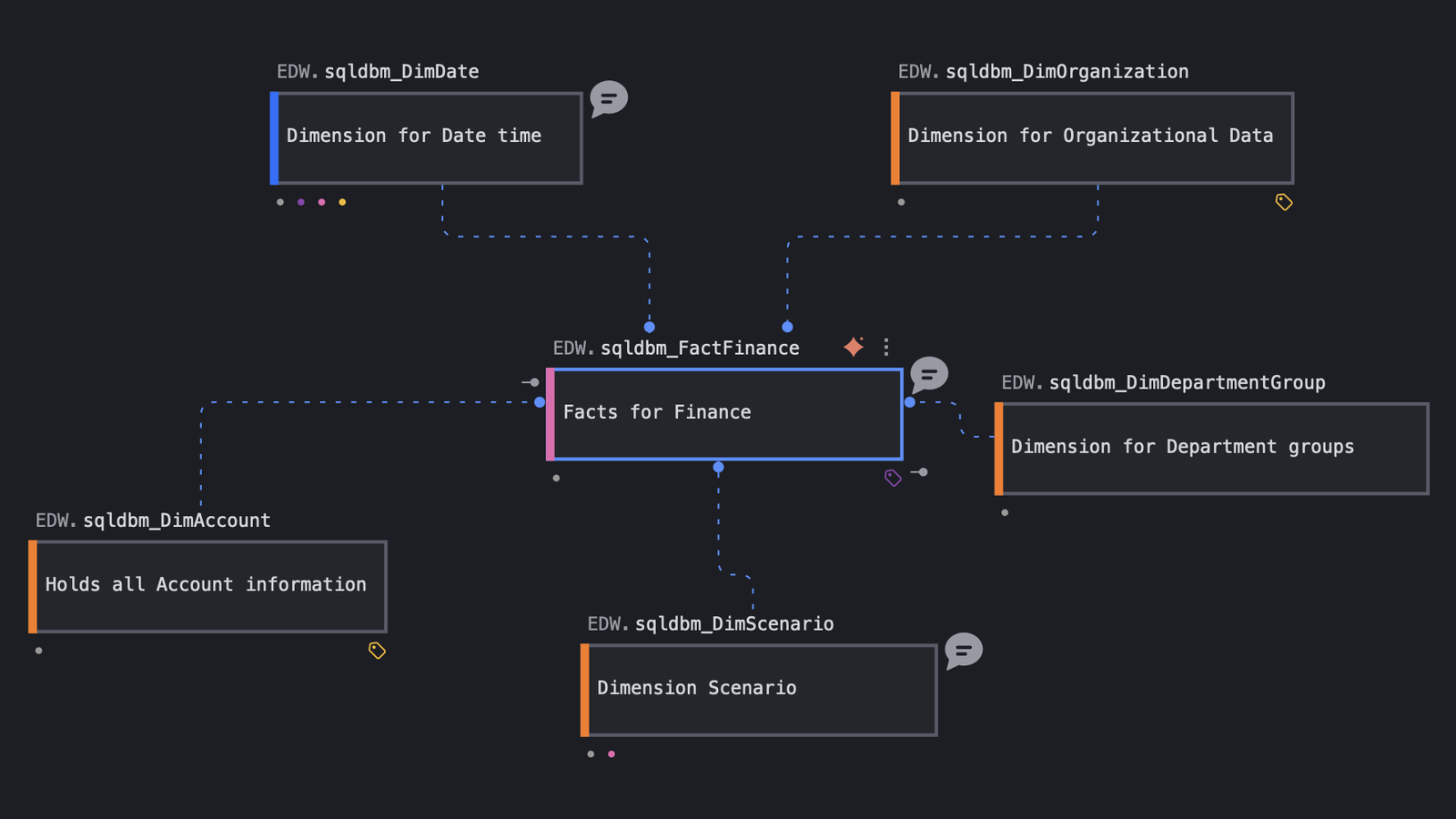Click the AI sparkle icon beside sqldbm_FactFinance
The image size is (1456, 819).
click(854, 347)
